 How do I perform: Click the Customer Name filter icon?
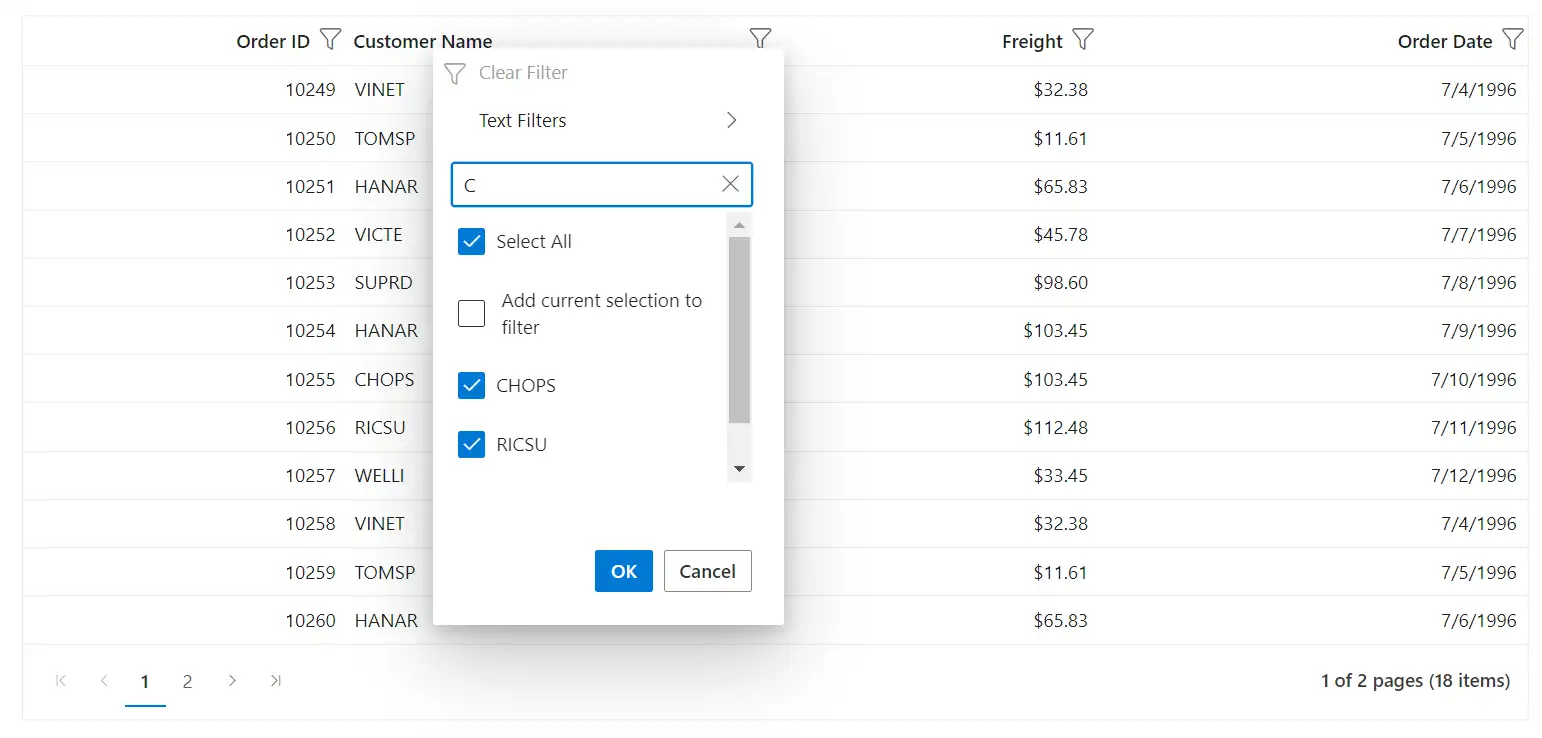(x=761, y=37)
